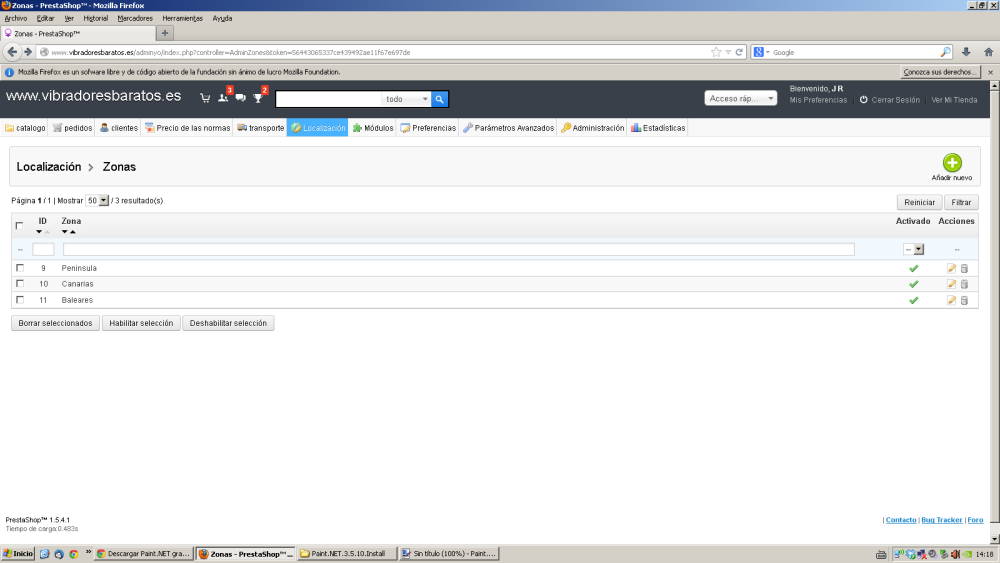Expand the URL history dropdown arrow

728,52
